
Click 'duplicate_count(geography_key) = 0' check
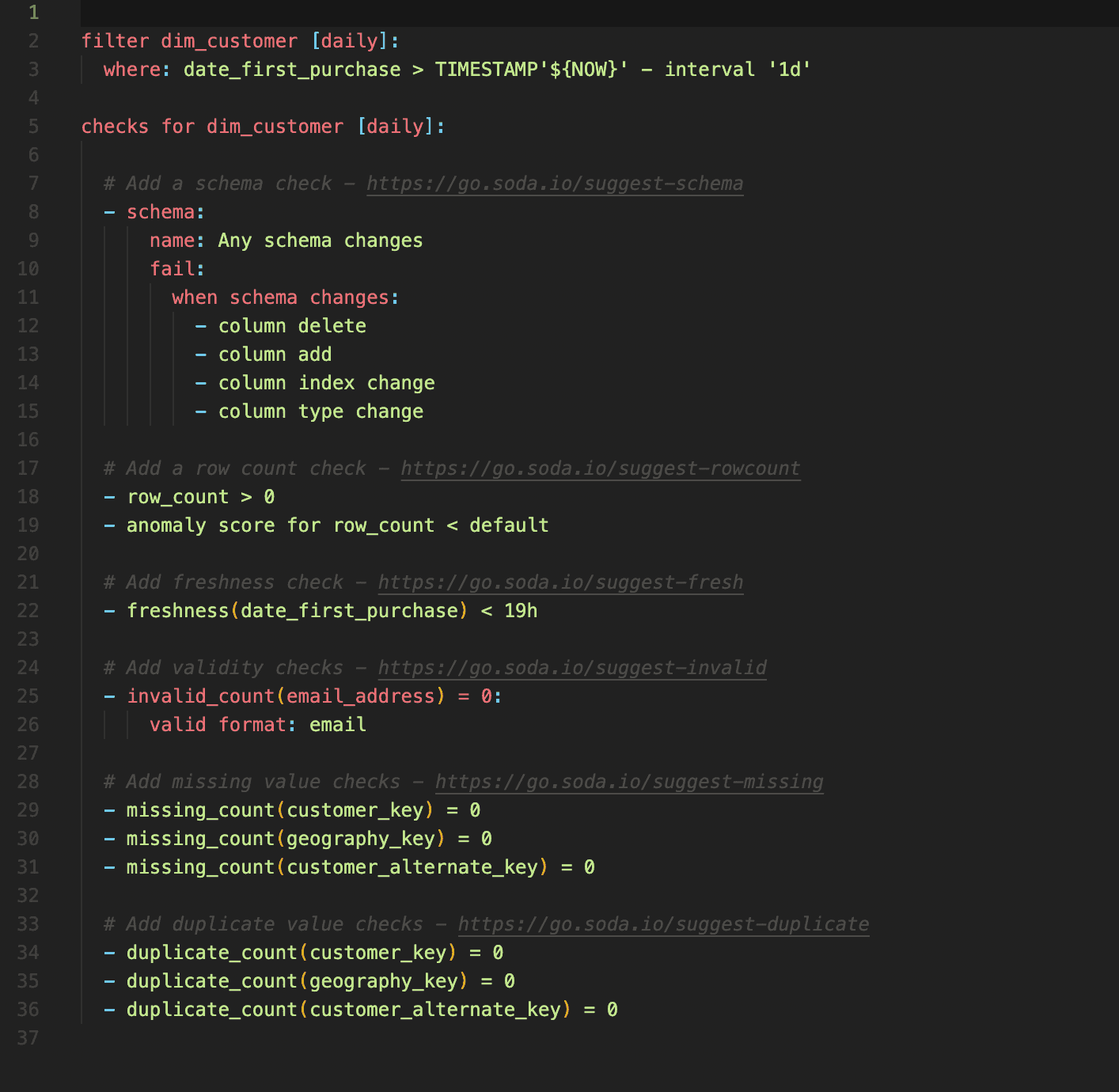tap(321, 981)
